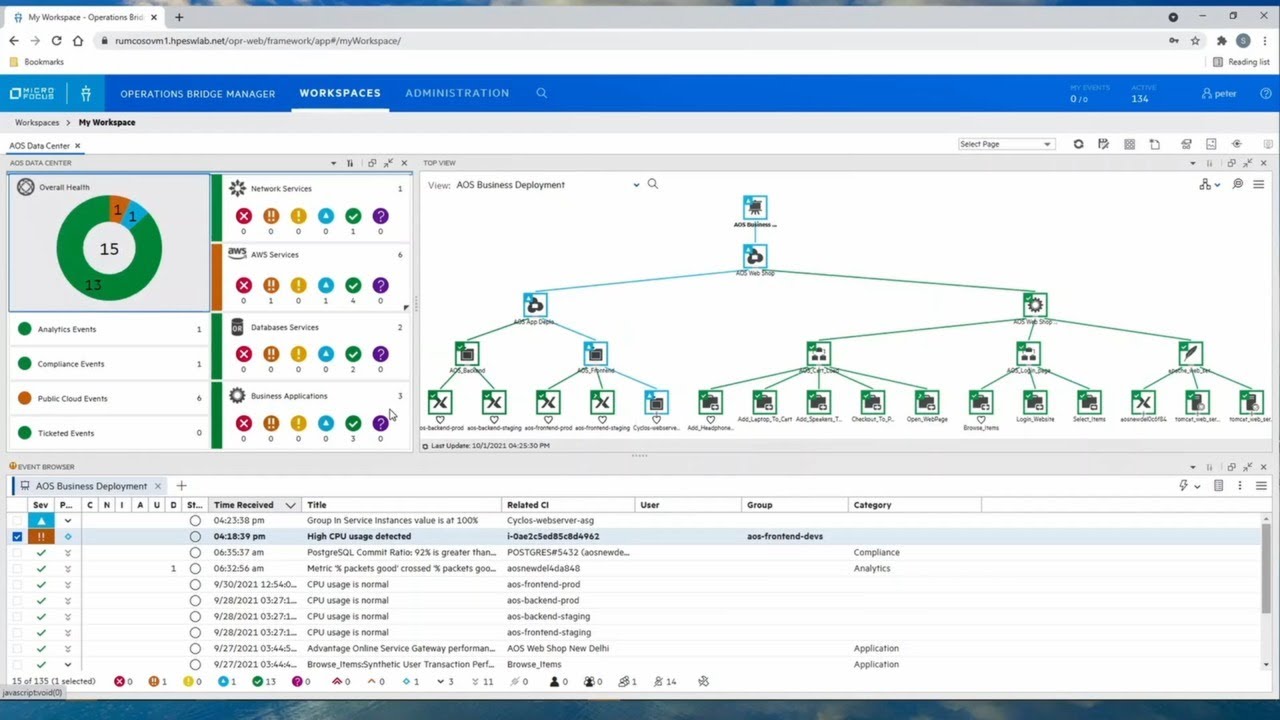The width and height of the screenshot is (1280, 720).
Task: Check the Advantage Online Service Gateway event checkbox
Action: click(x=17, y=648)
